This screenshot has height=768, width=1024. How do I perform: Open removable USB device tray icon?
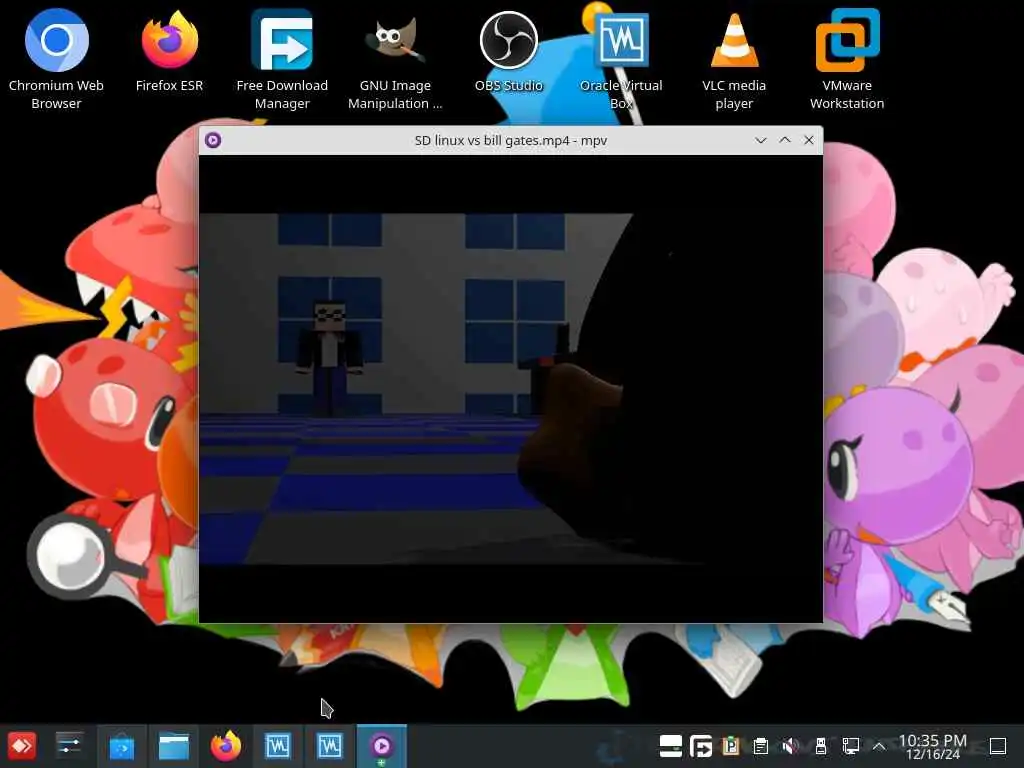point(820,746)
